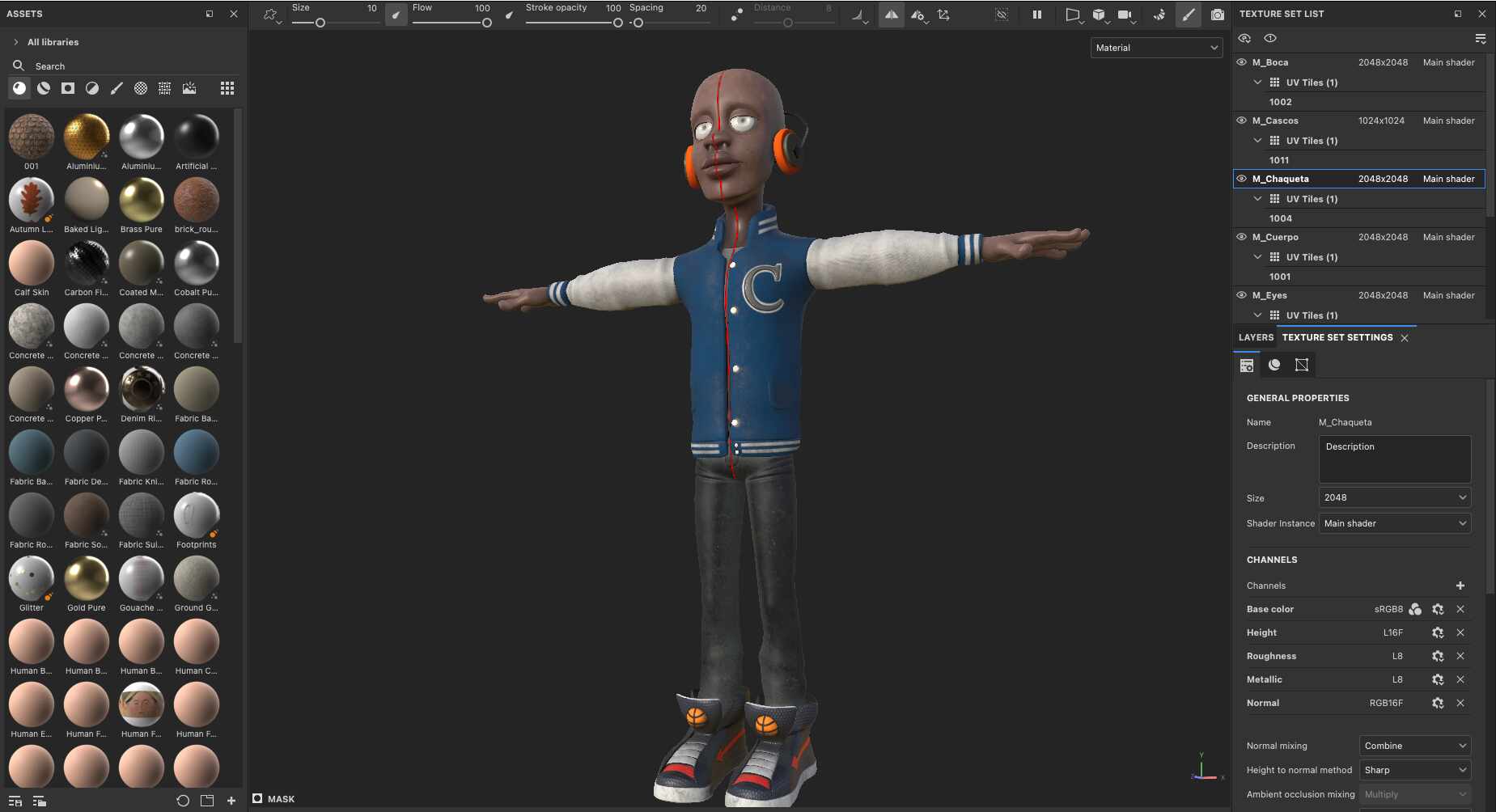Image resolution: width=1496 pixels, height=812 pixels.
Task: Select the Brushes asset filter icon
Action: (x=117, y=88)
